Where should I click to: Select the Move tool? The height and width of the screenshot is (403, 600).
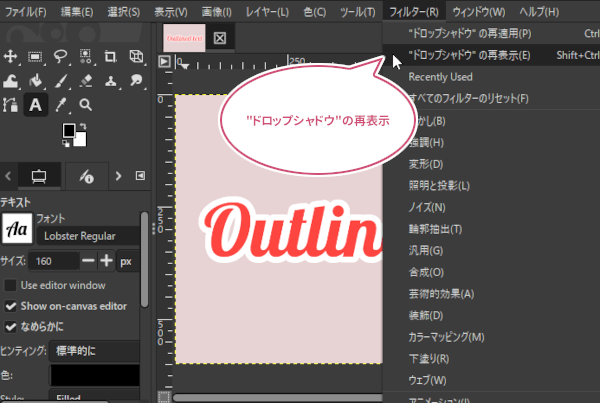point(10,57)
